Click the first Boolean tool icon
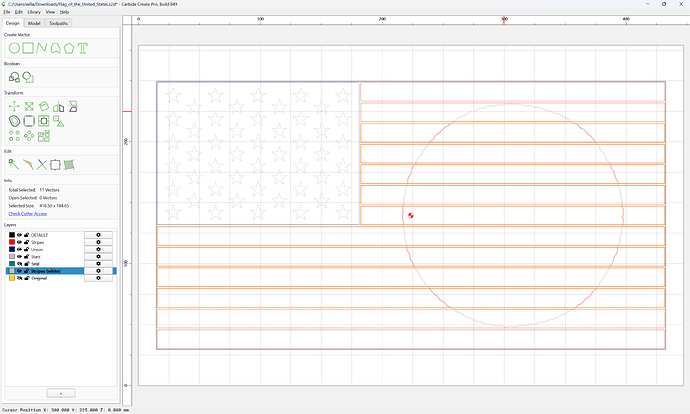 [x=14, y=77]
